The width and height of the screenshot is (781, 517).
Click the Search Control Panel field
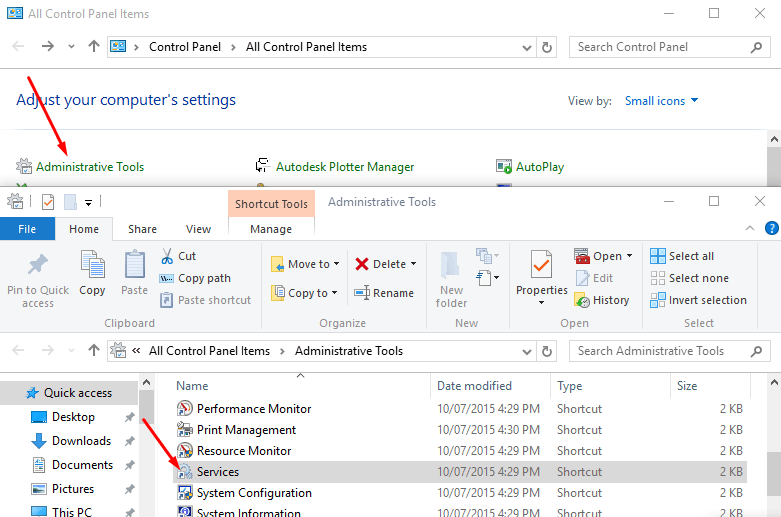click(668, 47)
